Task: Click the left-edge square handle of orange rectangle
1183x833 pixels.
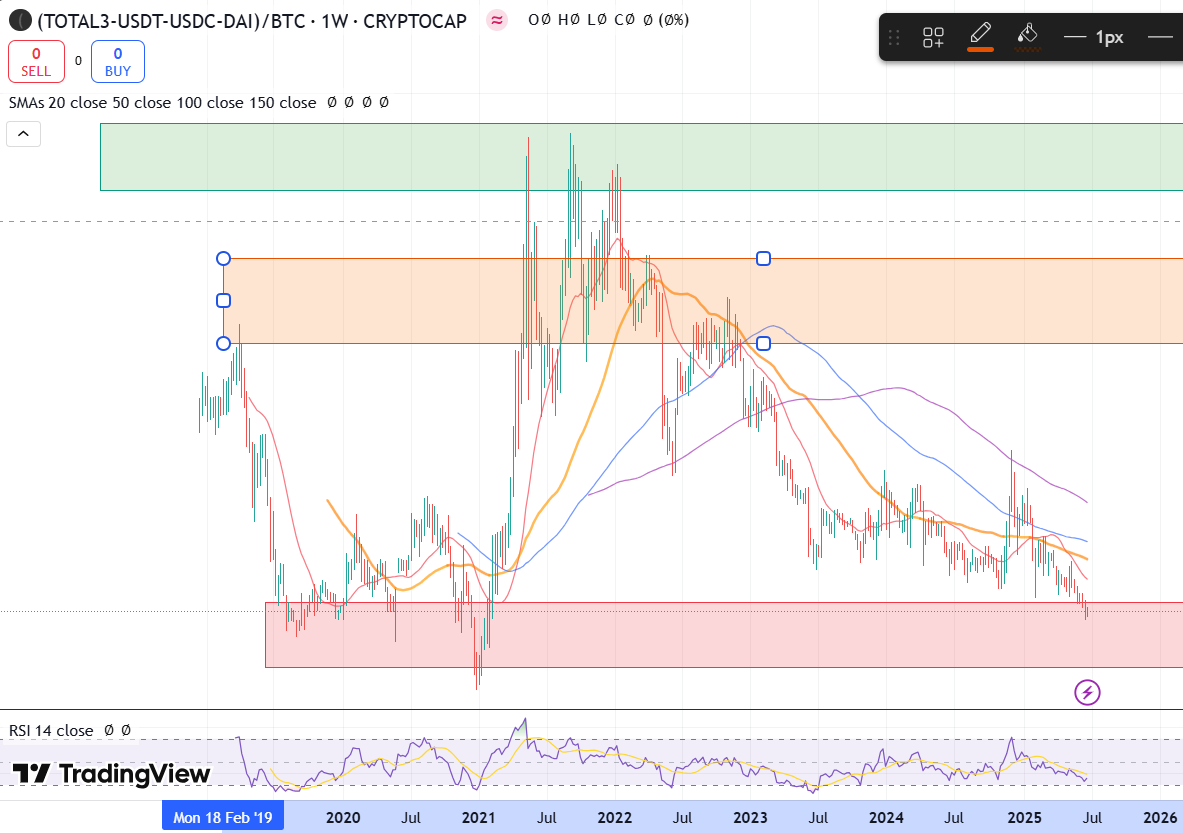Action: [223, 301]
